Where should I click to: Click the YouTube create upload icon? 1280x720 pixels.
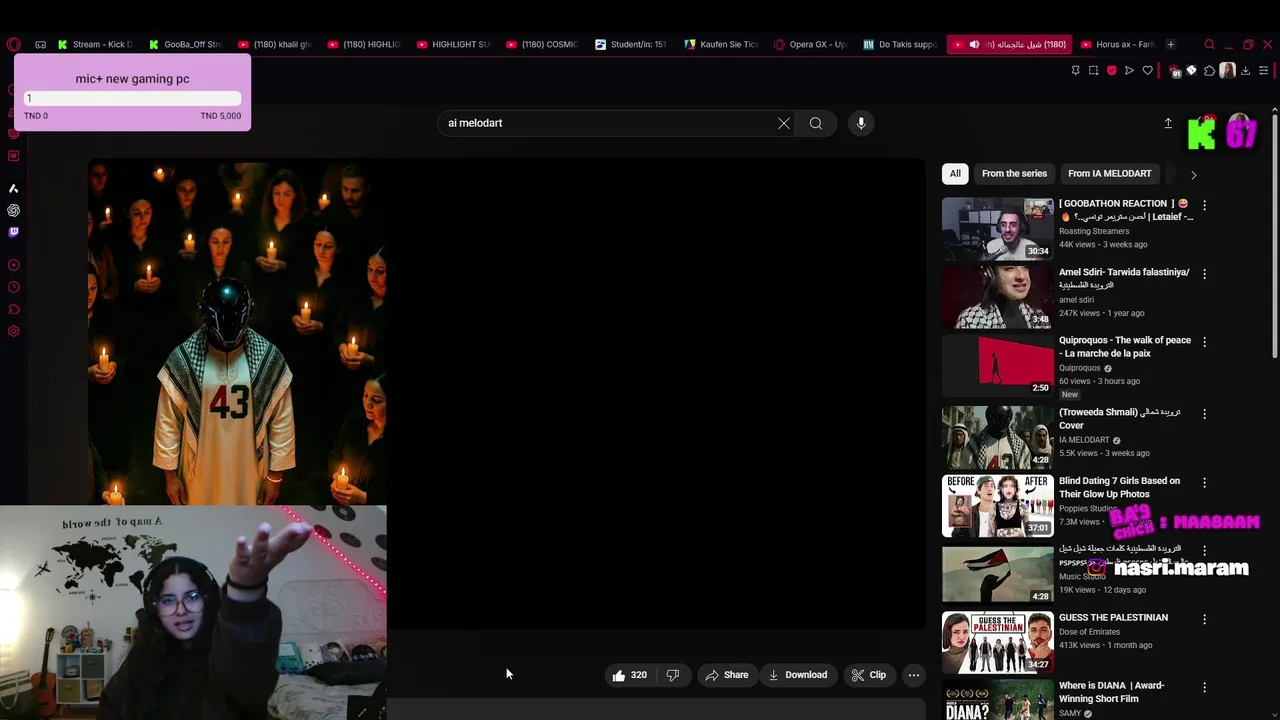pos(1168,123)
